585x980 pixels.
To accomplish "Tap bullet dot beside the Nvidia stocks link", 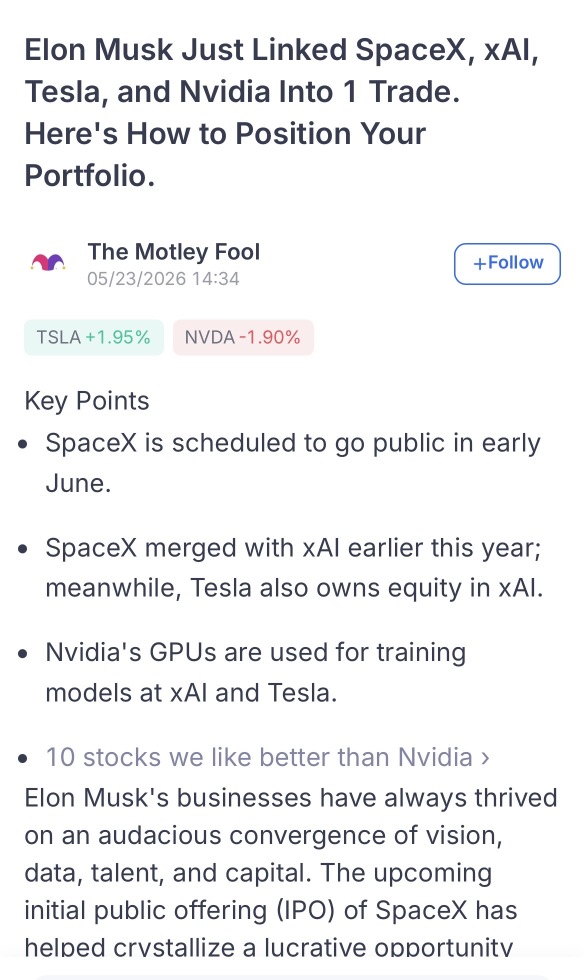I will coord(23,759).
